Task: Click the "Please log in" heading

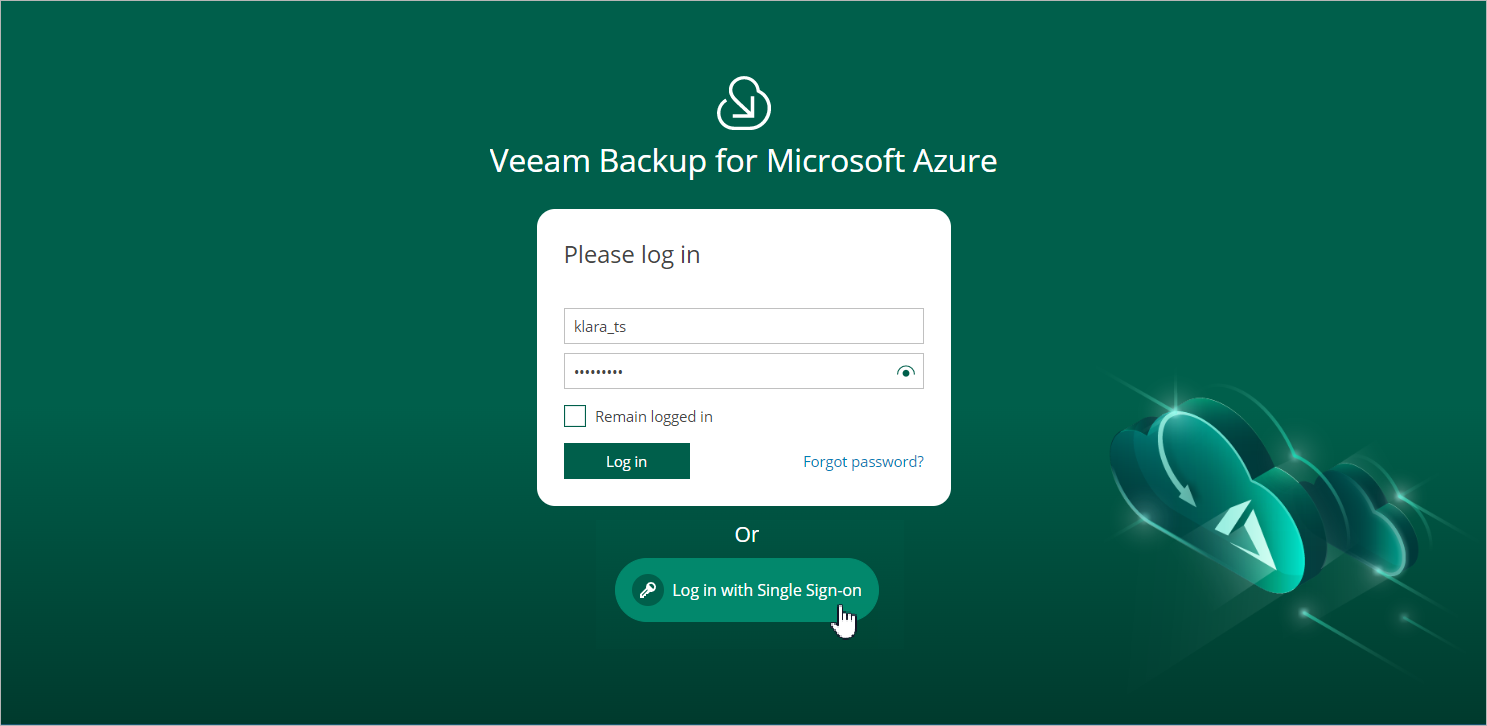Action: coord(632,255)
